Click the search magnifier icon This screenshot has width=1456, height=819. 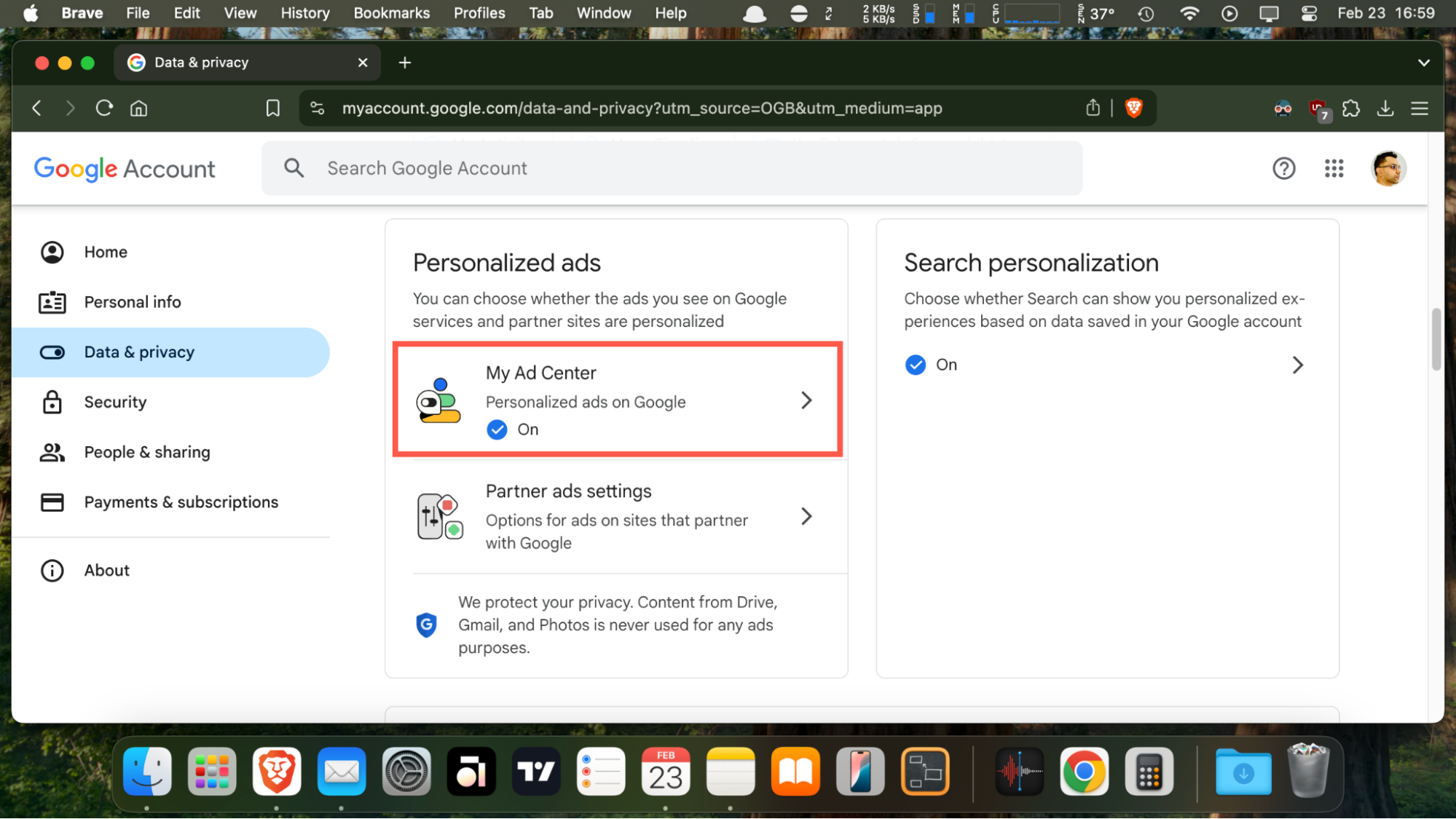(294, 168)
